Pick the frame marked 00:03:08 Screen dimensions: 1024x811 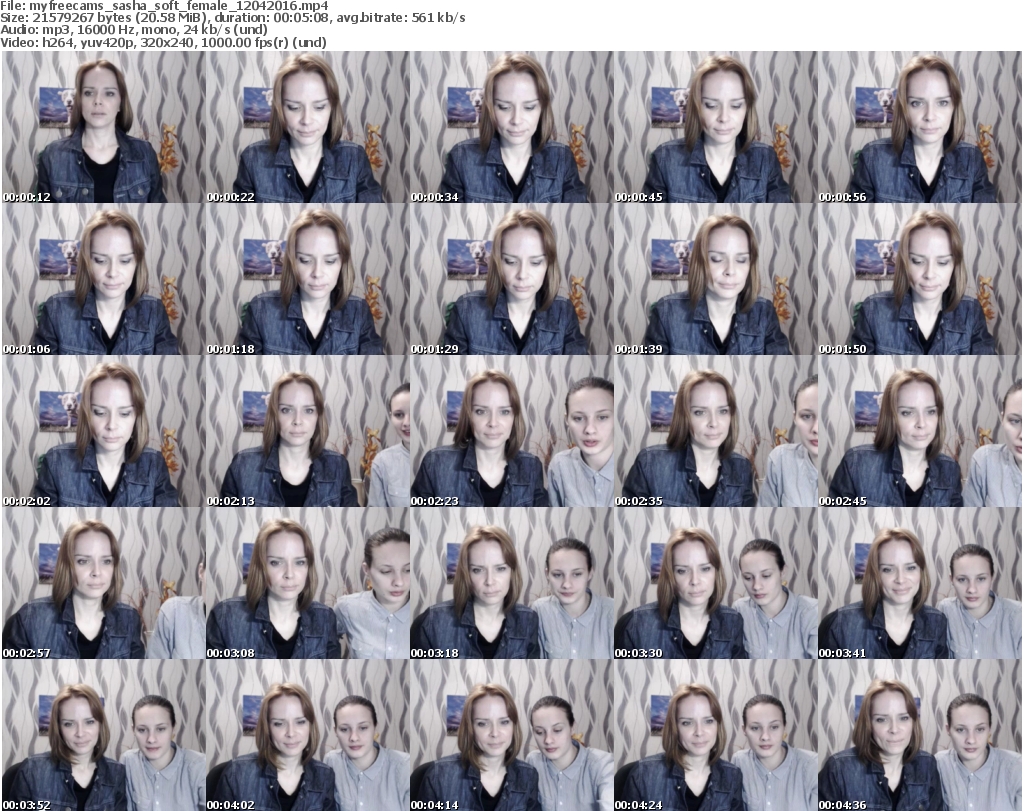click(x=308, y=583)
